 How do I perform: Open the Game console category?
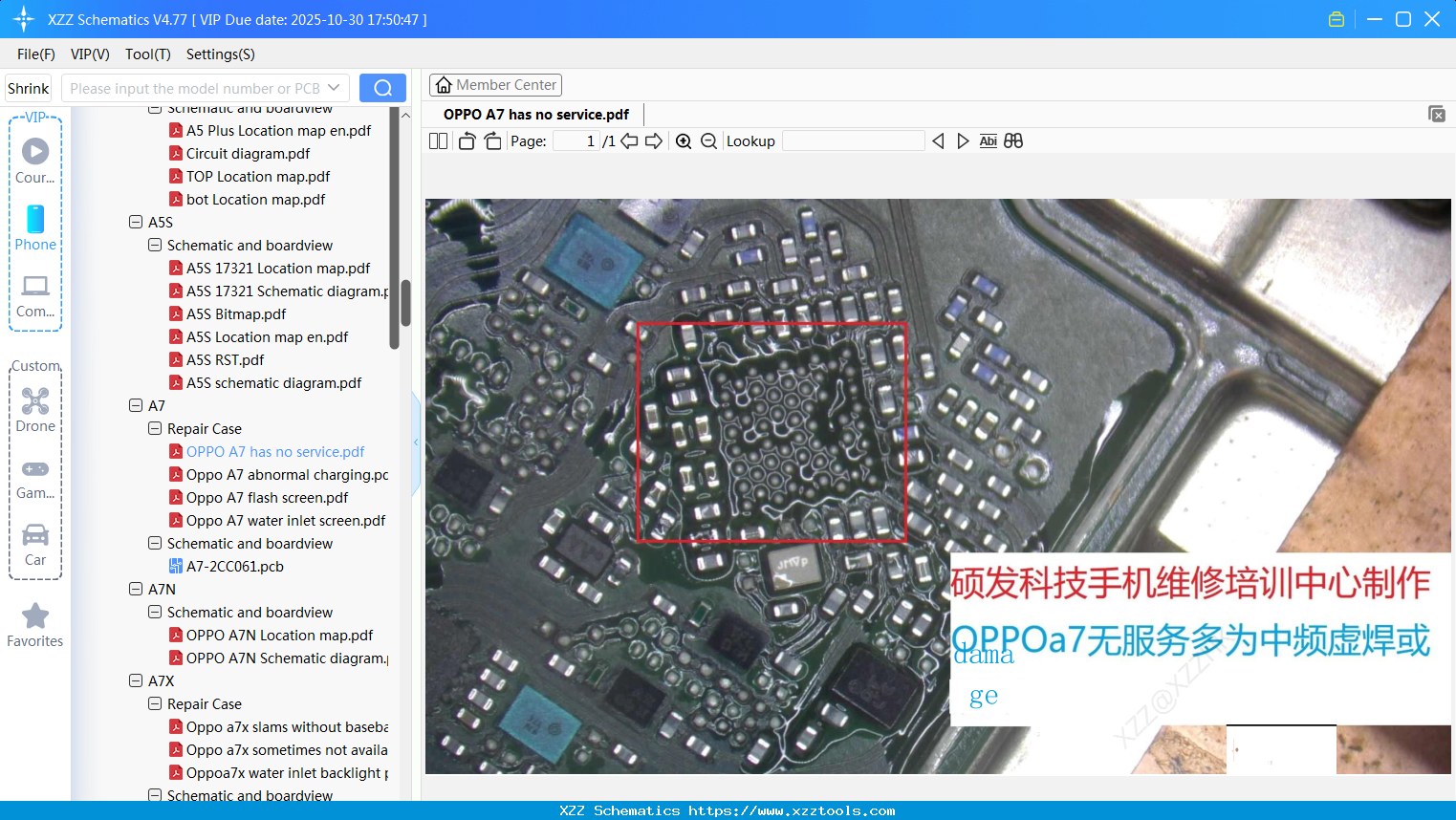35,478
